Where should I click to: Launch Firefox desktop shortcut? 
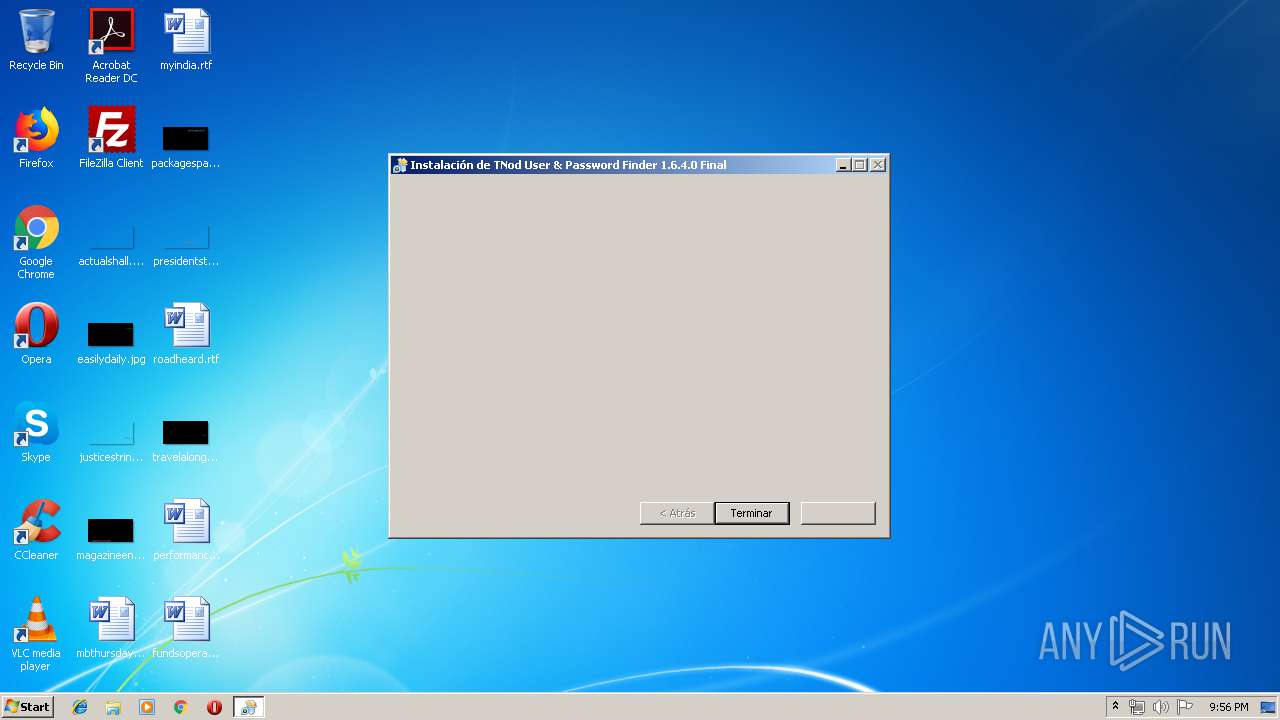[x=36, y=138]
